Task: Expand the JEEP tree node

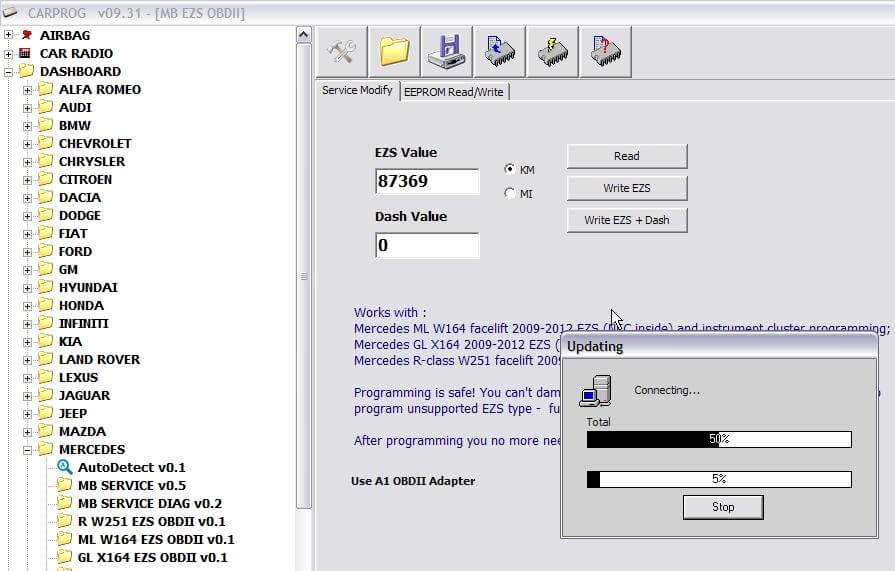Action: pyautogui.click(x=27, y=414)
